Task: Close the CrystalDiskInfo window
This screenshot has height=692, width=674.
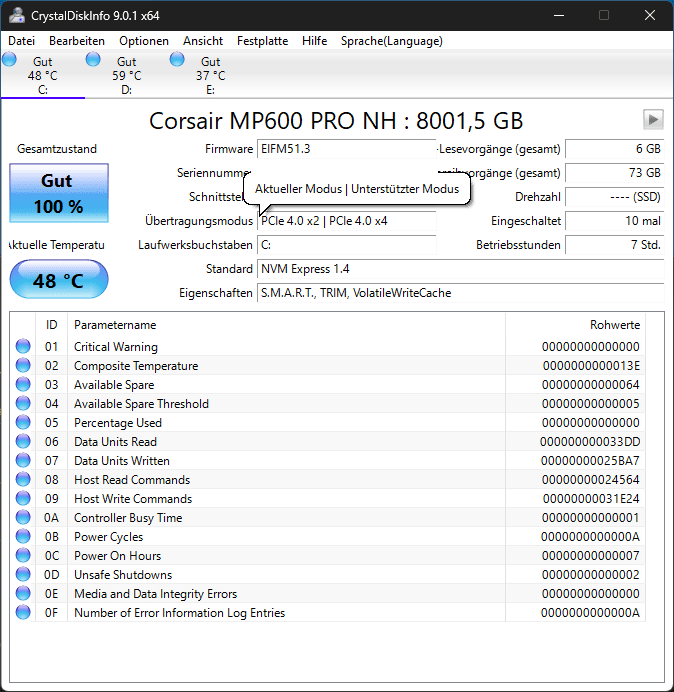Action: [x=649, y=15]
